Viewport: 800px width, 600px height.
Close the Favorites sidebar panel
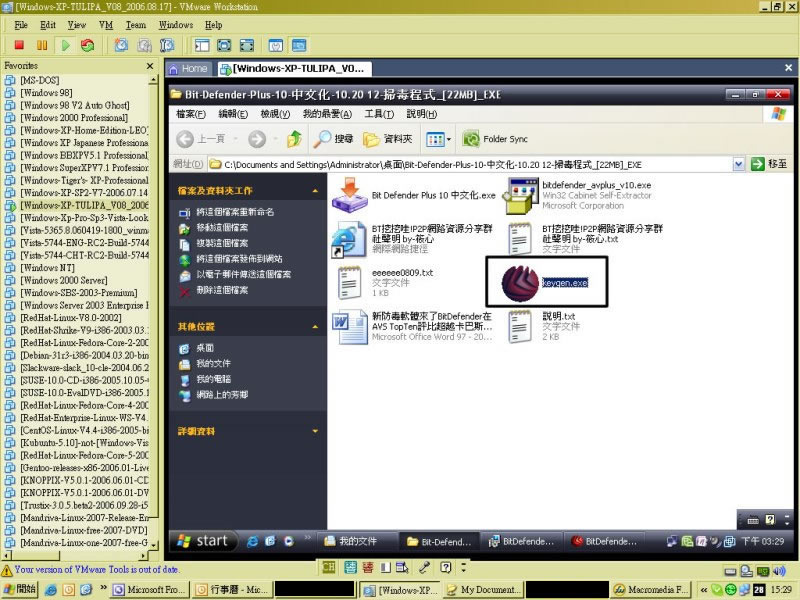[150, 66]
